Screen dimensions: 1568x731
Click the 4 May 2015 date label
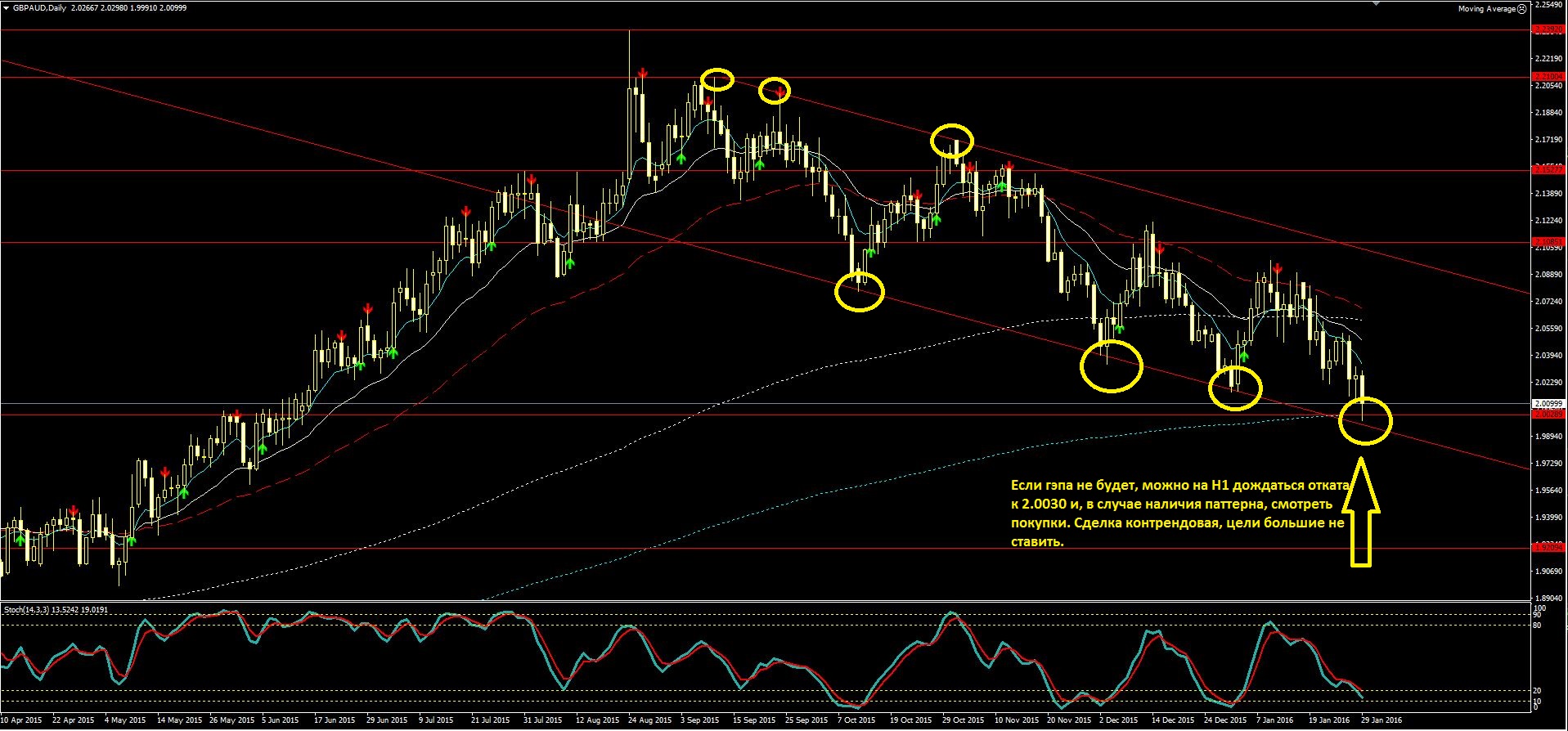pyautogui.click(x=125, y=720)
